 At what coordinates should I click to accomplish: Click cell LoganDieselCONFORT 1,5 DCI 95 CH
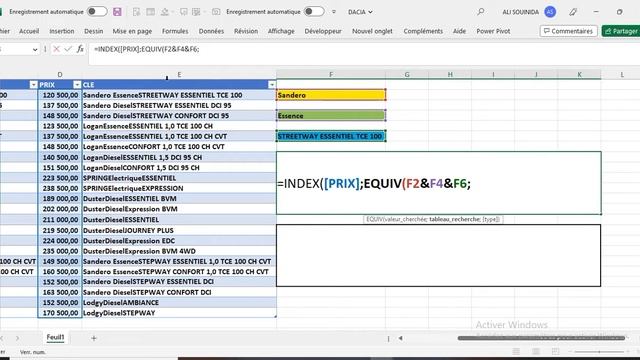tap(179, 167)
